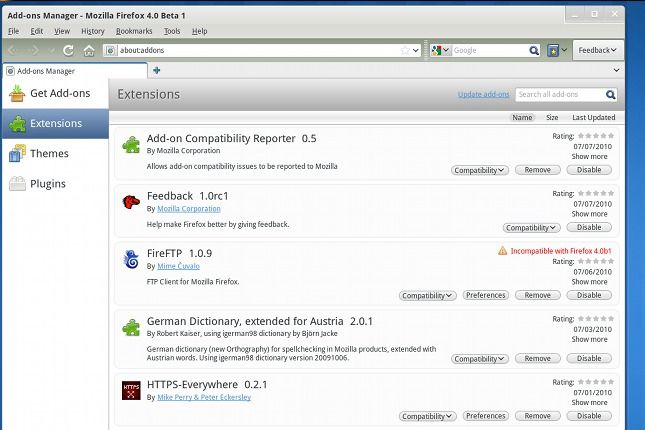Select the Add-ons Manager tab
The height and width of the screenshot is (430, 645).
click(x=75, y=71)
